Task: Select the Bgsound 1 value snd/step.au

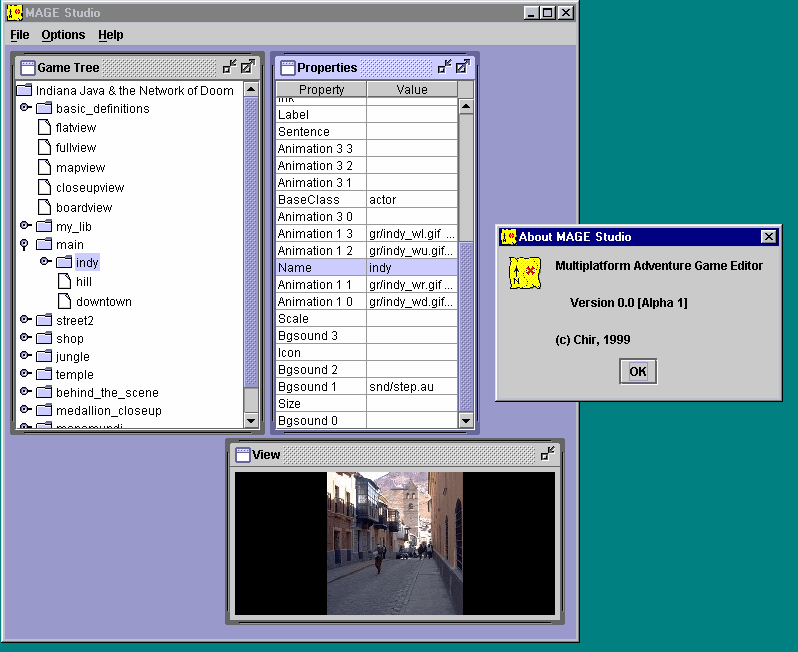Action: click(x=412, y=387)
